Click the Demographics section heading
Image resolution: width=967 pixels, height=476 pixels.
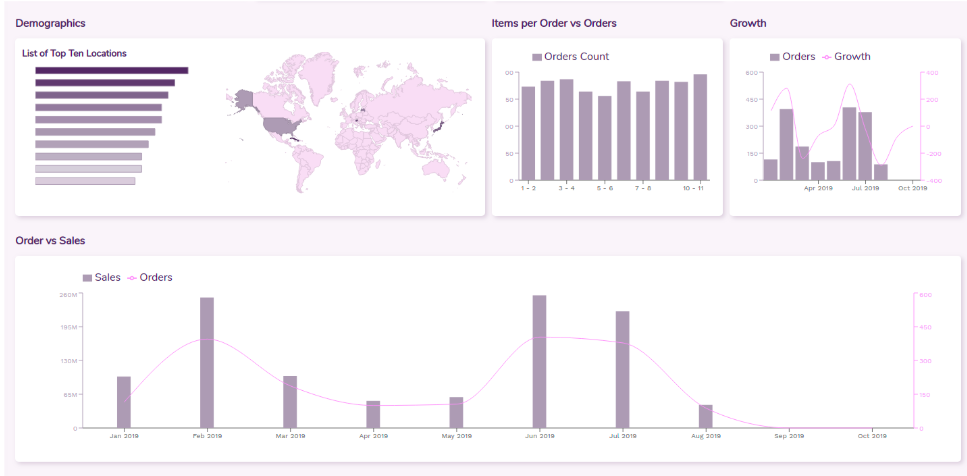[x=50, y=23]
